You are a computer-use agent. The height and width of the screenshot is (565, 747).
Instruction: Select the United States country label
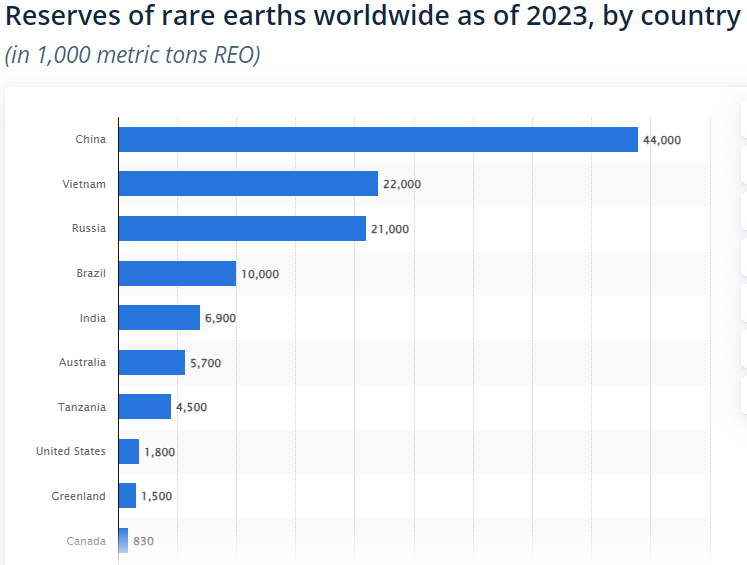pyautogui.click(x=71, y=451)
